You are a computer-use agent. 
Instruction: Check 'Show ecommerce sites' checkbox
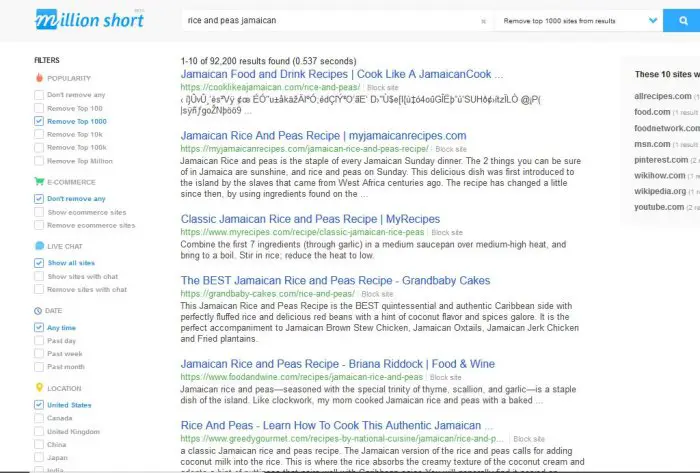(39, 212)
